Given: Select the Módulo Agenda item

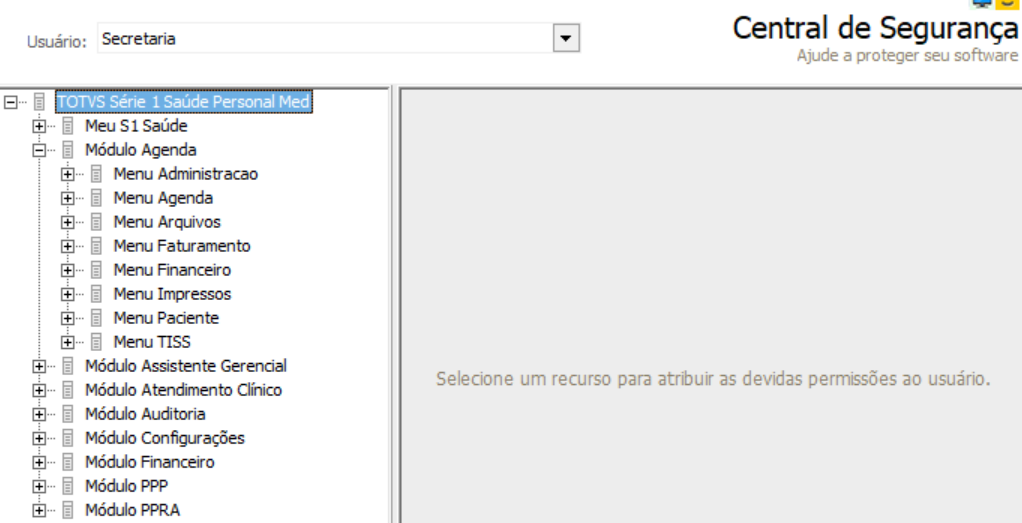Looking at the screenshot, I should click(x=141, y=150).
